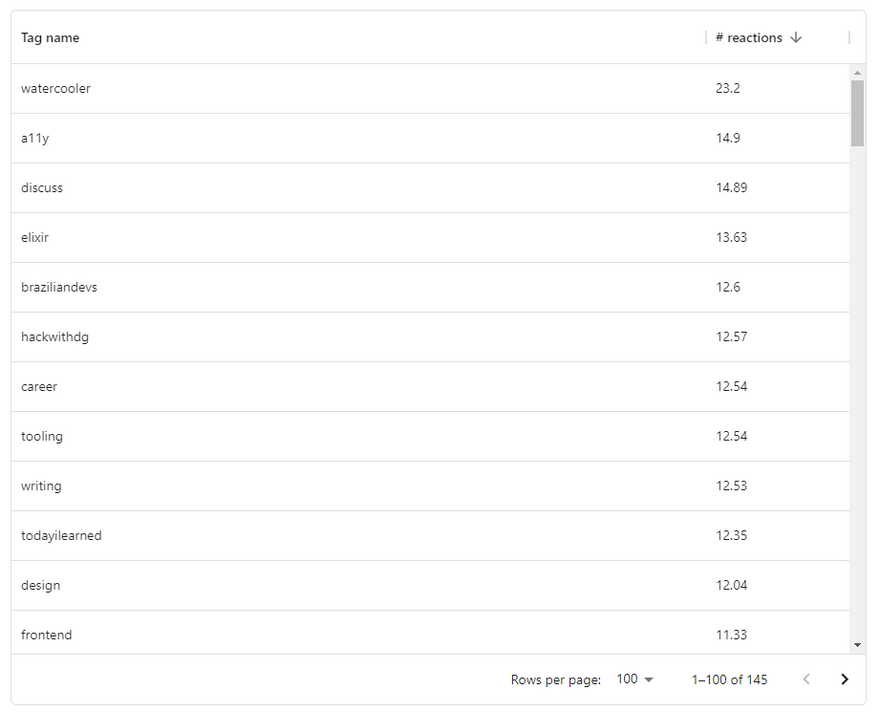Click the 12.35 value for todayilearned
The width and height of the screenshot is (880, 714).
[731, 536]
